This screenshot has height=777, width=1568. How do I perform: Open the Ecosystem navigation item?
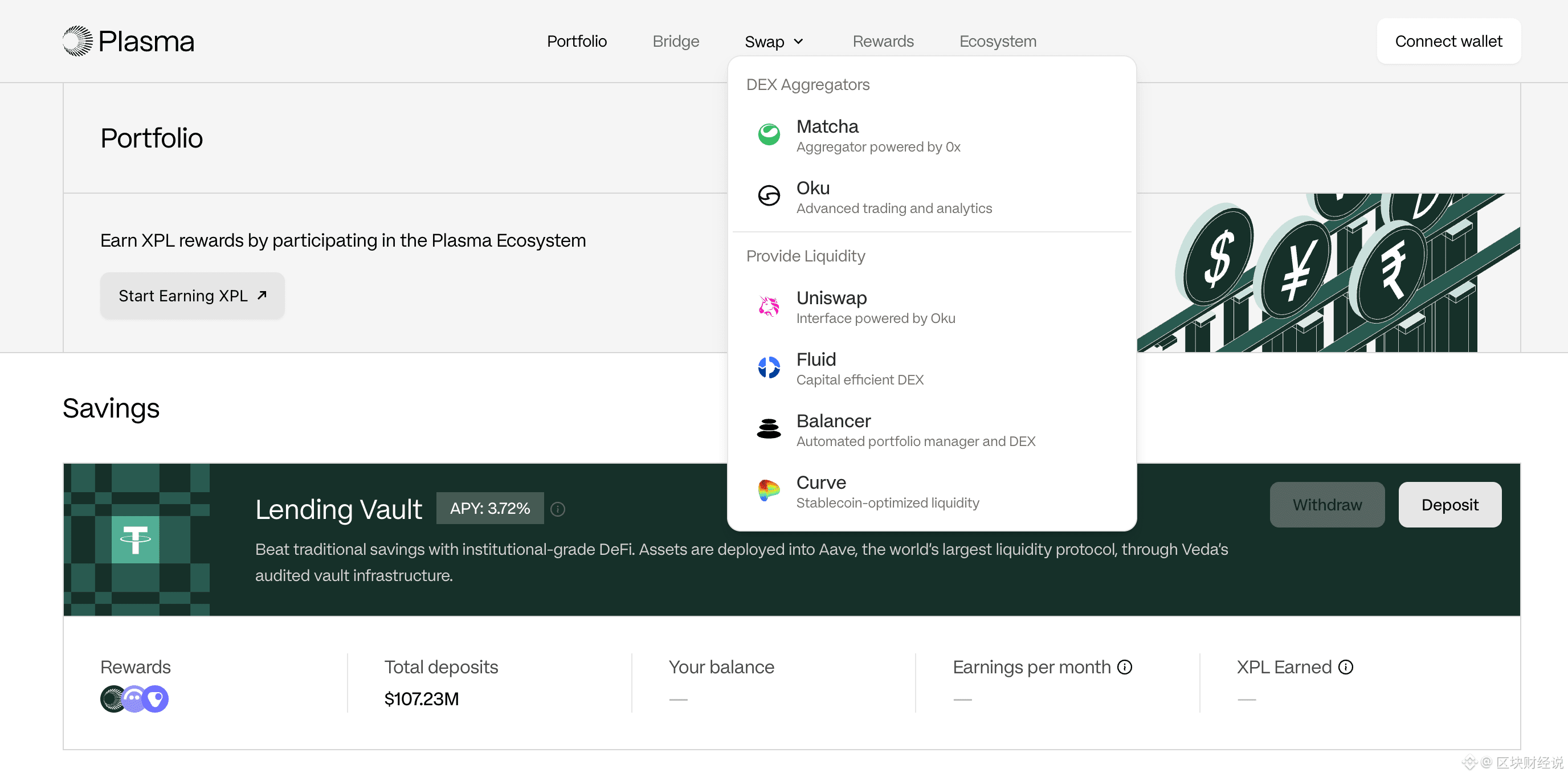pos(998,42)
